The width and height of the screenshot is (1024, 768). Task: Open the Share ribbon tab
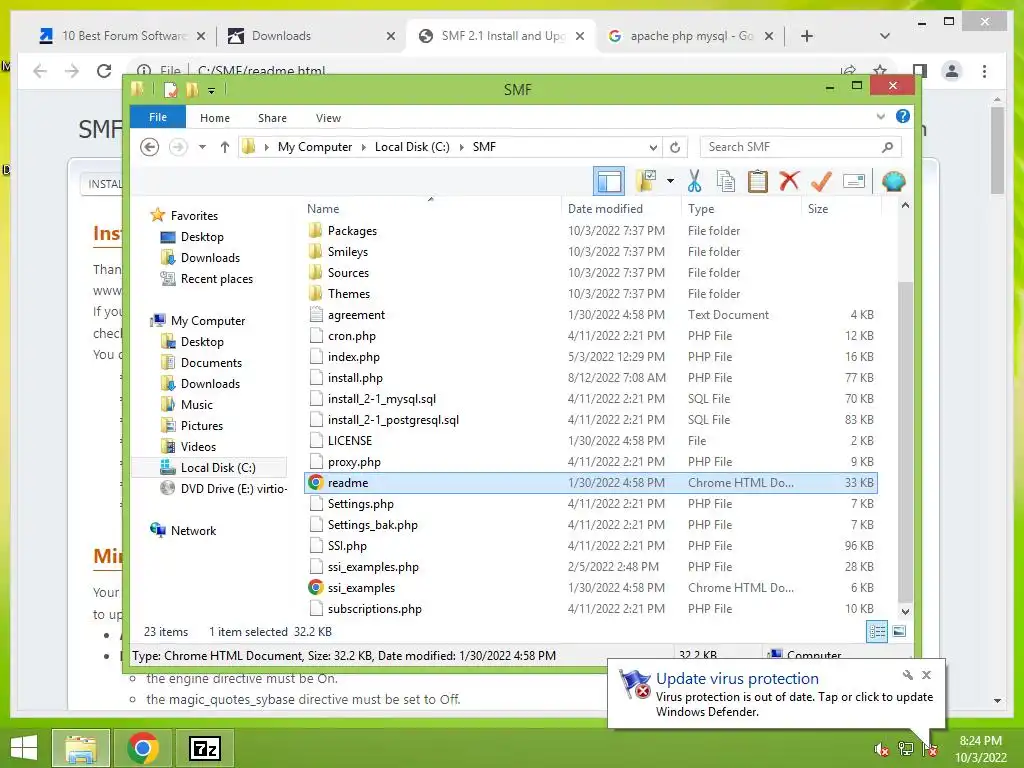[272, 118]
